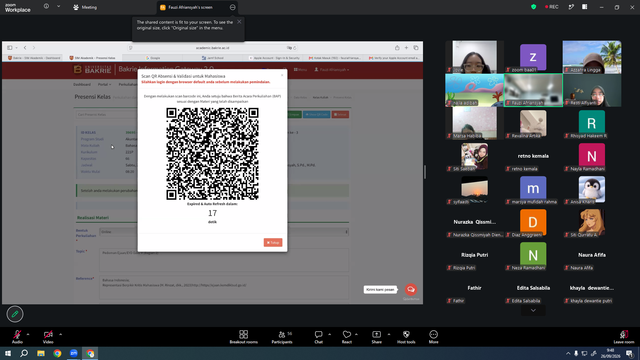The image size is (640, 360).
Task: Select Diaz Anggraeni participant tile
Action: pyautogui.click(x=533, y=222)
